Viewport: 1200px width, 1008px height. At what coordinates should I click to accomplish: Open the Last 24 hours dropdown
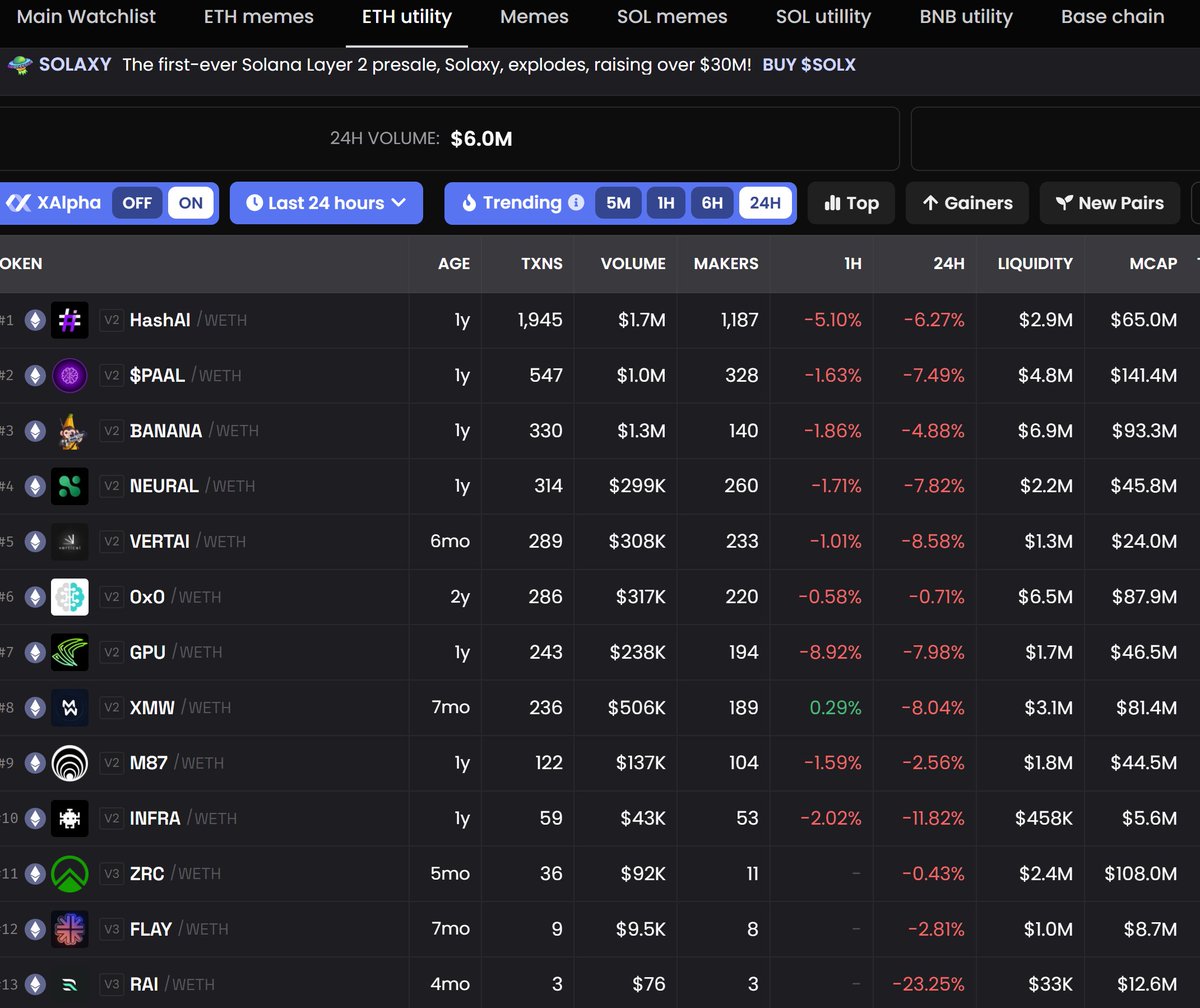(x=326, y=203)
